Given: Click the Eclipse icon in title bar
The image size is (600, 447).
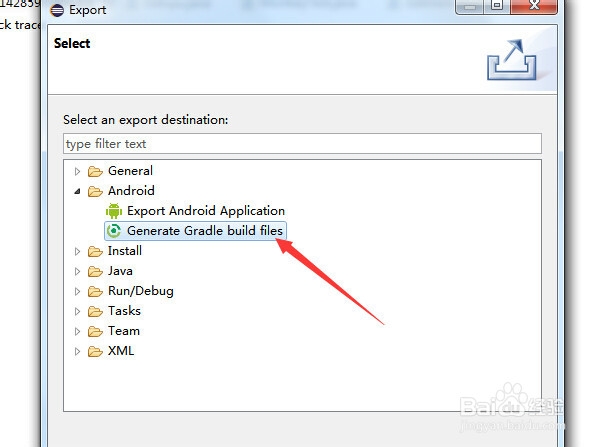Looking at the screenshot, I should (x=57, y=10).
